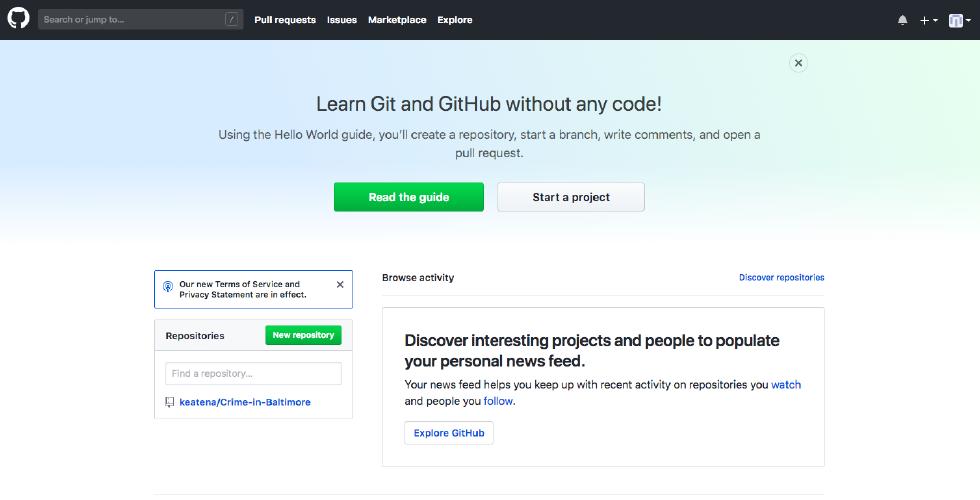980x500 pixels.
Task: Open the user avatar menu
Action: [959, 21]
